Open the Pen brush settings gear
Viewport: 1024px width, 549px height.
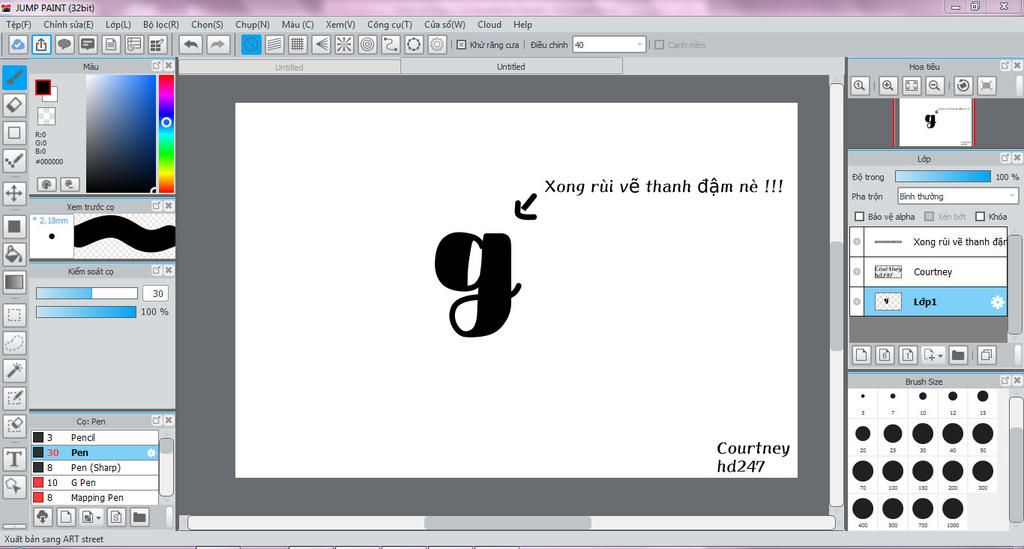151,453
